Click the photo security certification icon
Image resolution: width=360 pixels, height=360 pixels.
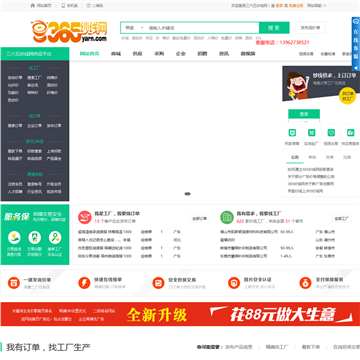(234, 283)
